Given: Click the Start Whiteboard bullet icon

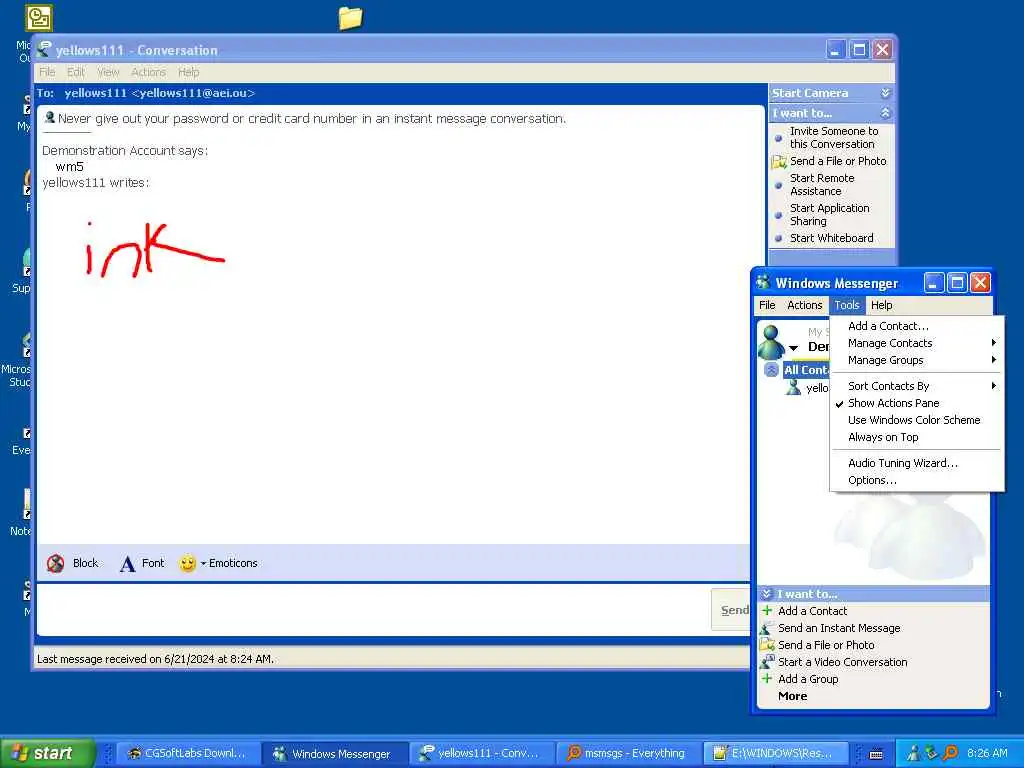Looking at the screenshot, I should pos(778,238).
